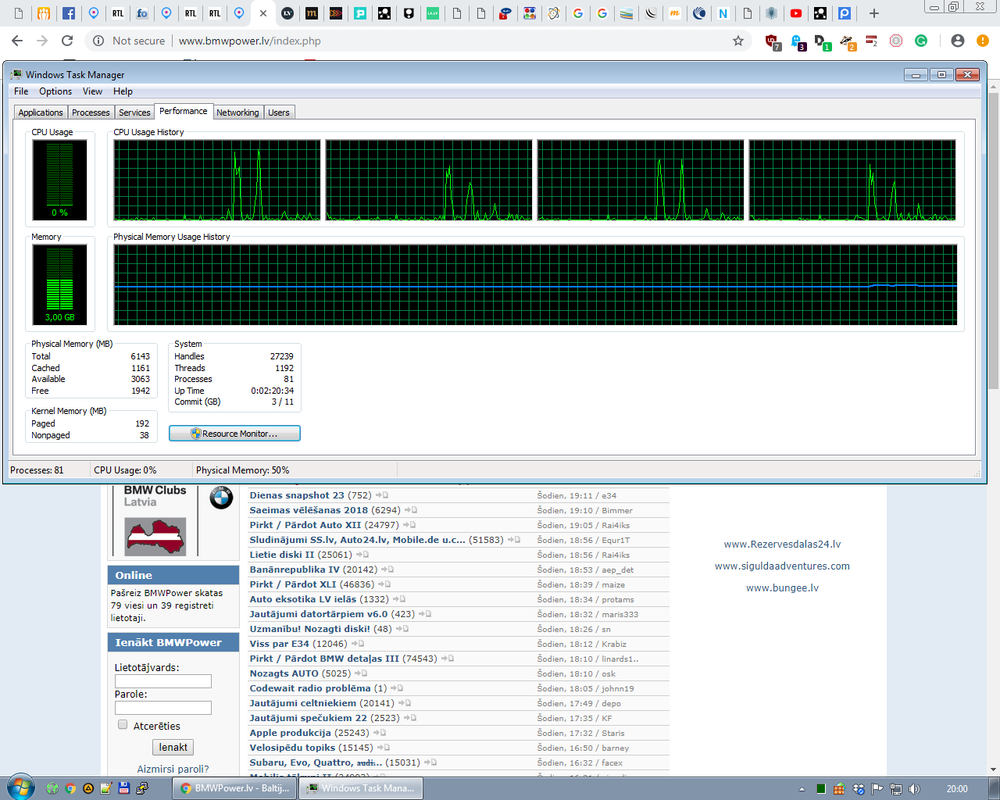Open the Action Center flag icon
Viewport: 1000px width, 800px height.
(878, 789)
